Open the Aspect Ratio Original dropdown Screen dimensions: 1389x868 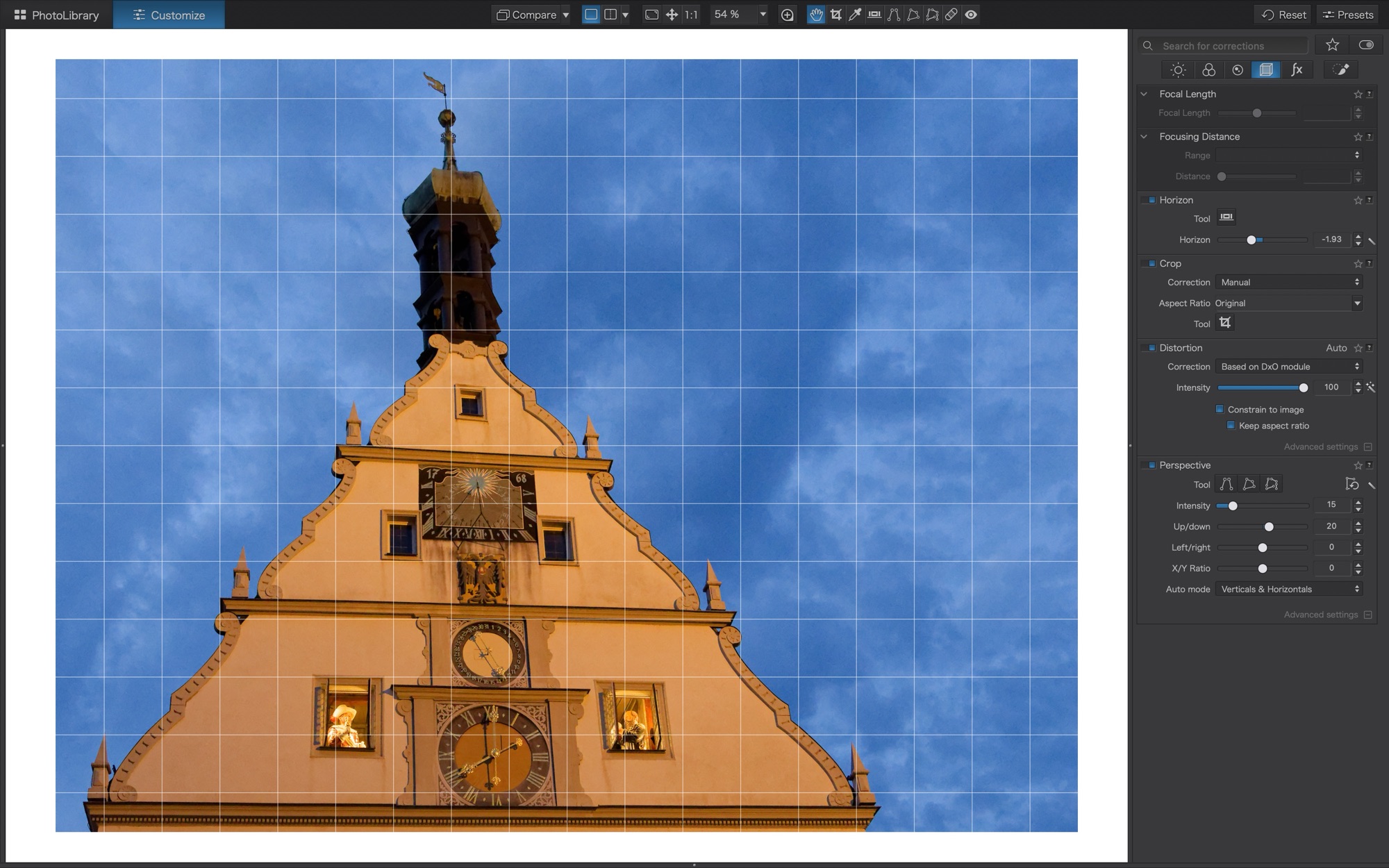pos(1288,303)
